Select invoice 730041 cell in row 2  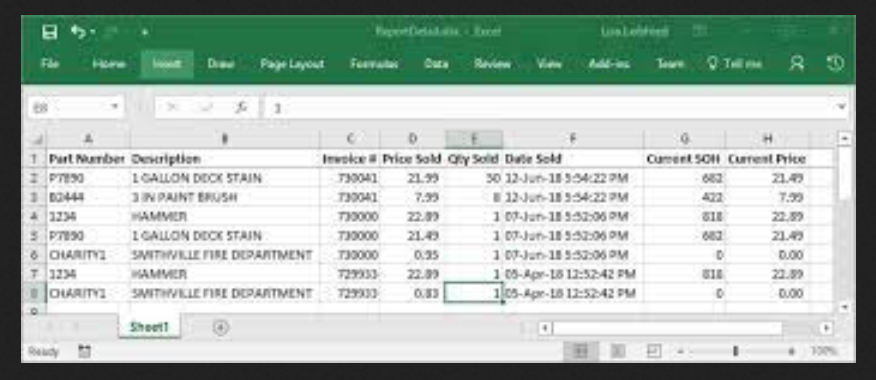tap(350, 178)
